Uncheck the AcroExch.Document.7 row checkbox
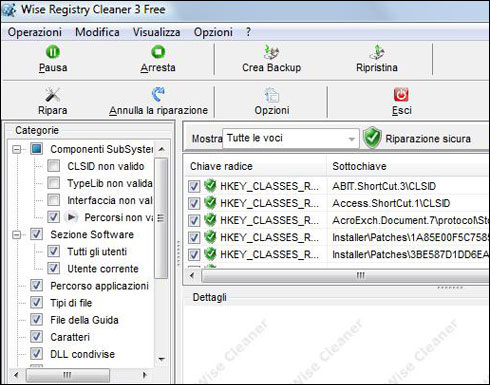 tap(194, 220)
